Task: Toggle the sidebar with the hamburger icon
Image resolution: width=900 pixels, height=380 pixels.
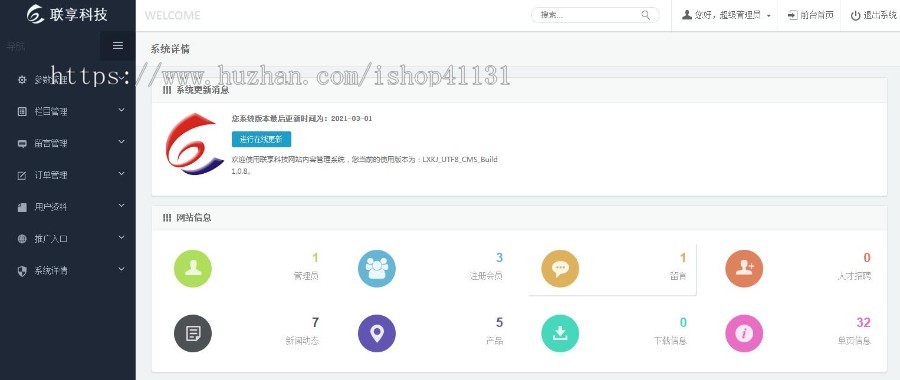Action: (x=118, y=46)
